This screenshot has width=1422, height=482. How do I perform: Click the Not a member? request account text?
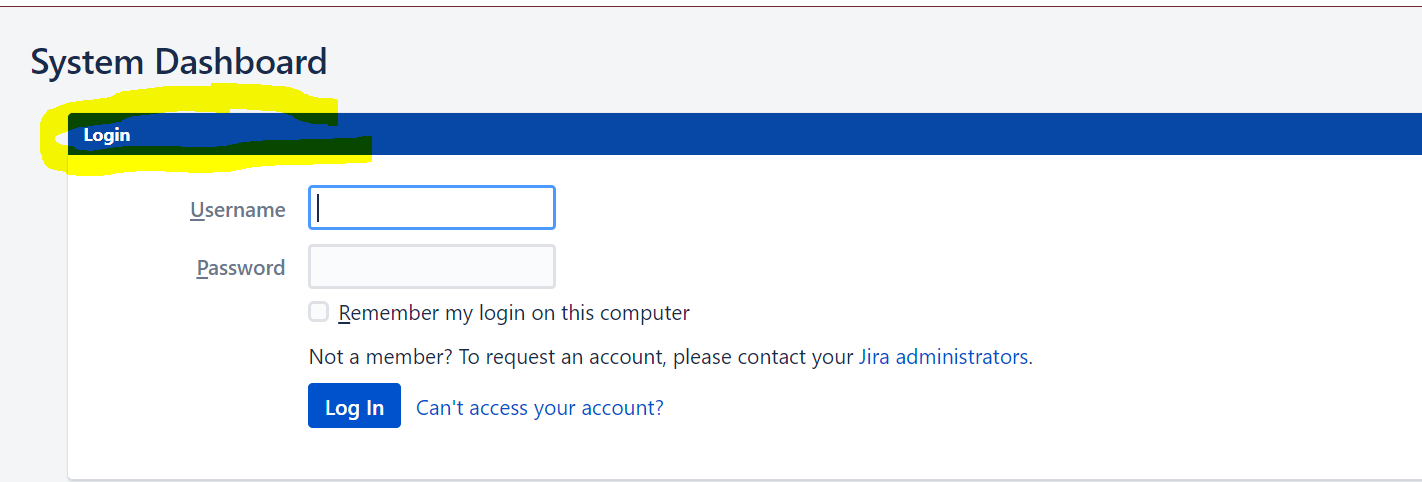[581, 357]
